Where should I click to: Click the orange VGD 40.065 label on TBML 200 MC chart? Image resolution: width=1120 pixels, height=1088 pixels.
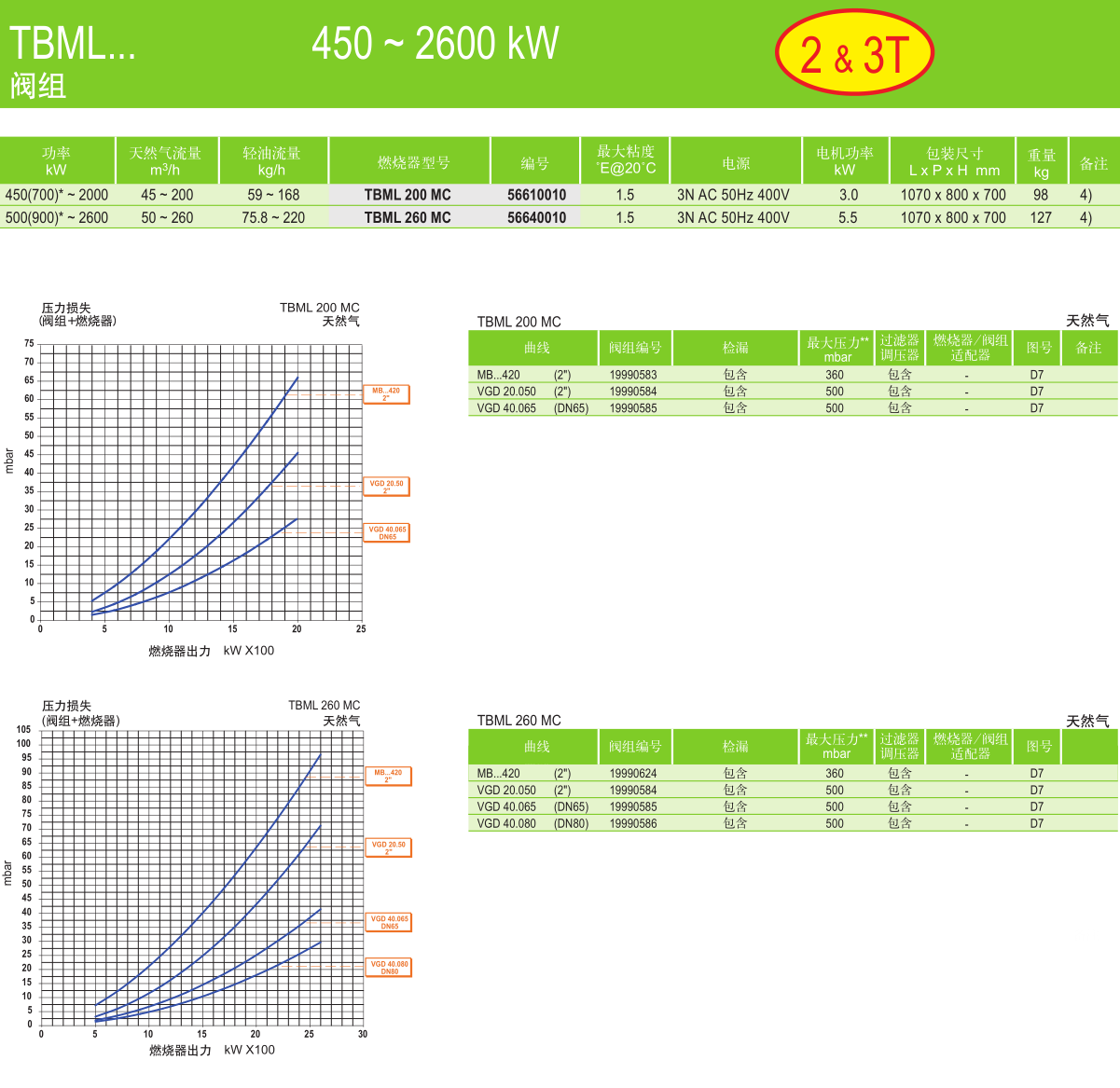387,532
